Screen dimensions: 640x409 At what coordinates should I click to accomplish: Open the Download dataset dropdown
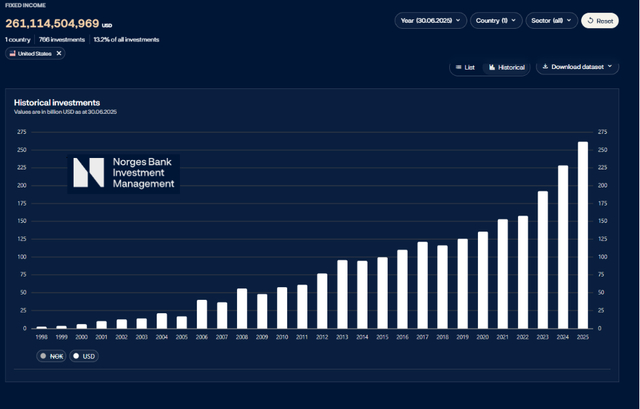pos(577,67)
